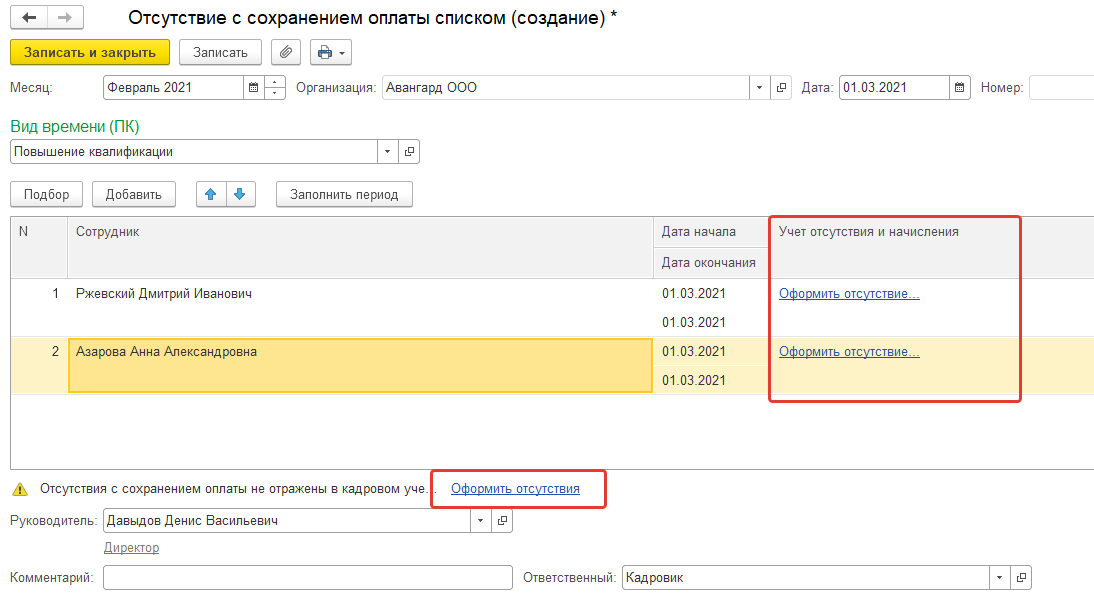Click the back navigation arrow
This screenshot has width=1094, height=600.
(x=29, y=18)
